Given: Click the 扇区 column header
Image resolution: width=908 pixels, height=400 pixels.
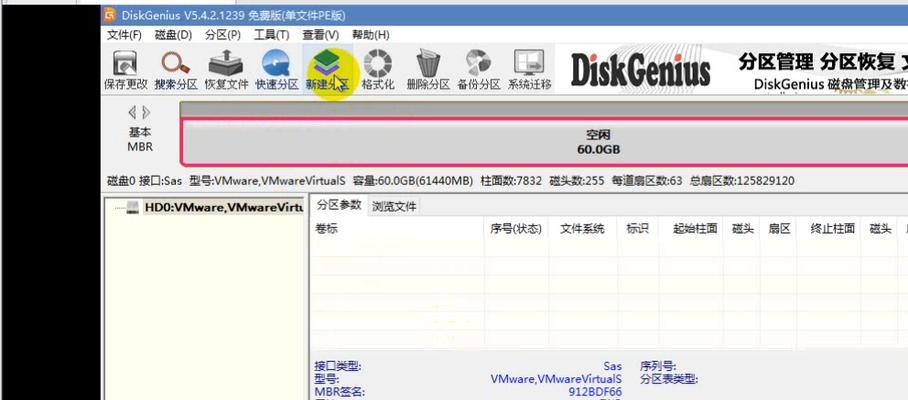Looking at the screenshot, I should [x=779, y=229].
